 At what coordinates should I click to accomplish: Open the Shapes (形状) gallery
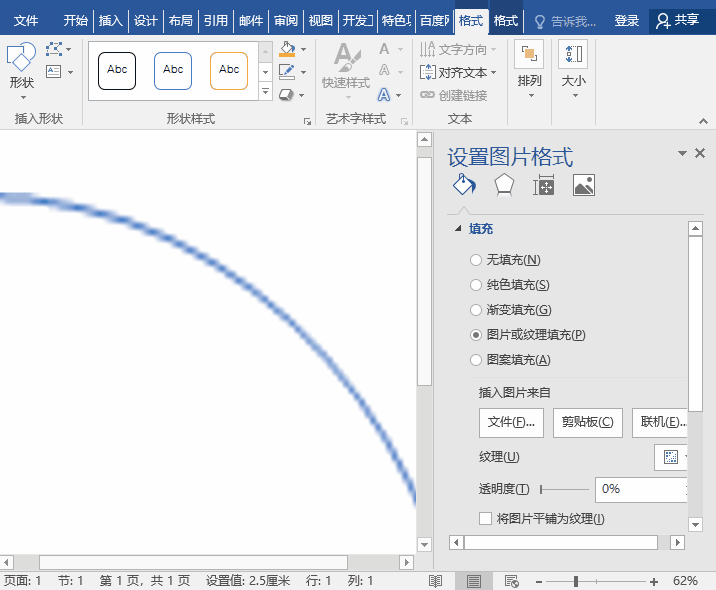tap(21, 71)
